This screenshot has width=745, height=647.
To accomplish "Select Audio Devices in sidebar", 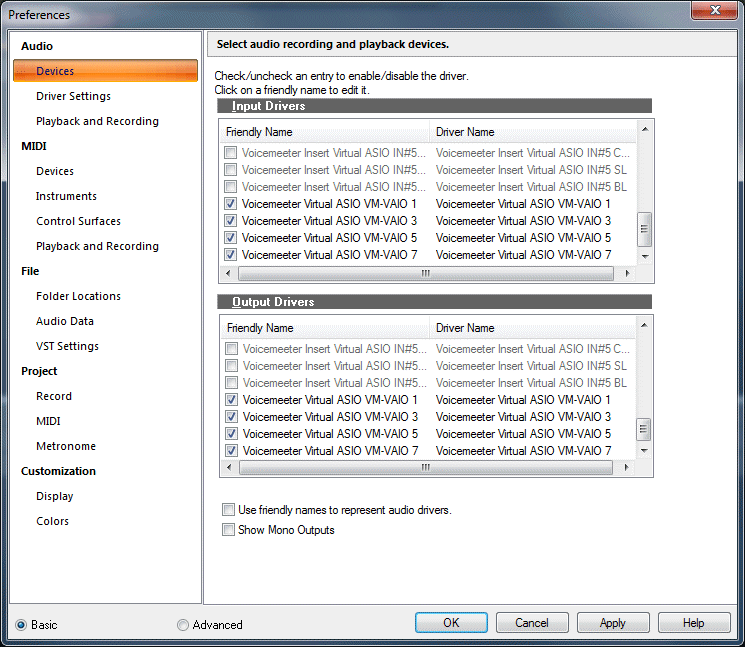I will 105,71.
